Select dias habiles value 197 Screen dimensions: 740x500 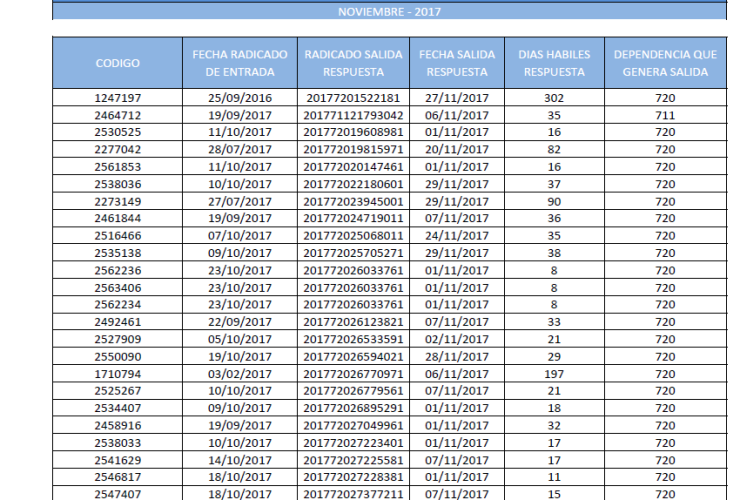coord(554,374)
